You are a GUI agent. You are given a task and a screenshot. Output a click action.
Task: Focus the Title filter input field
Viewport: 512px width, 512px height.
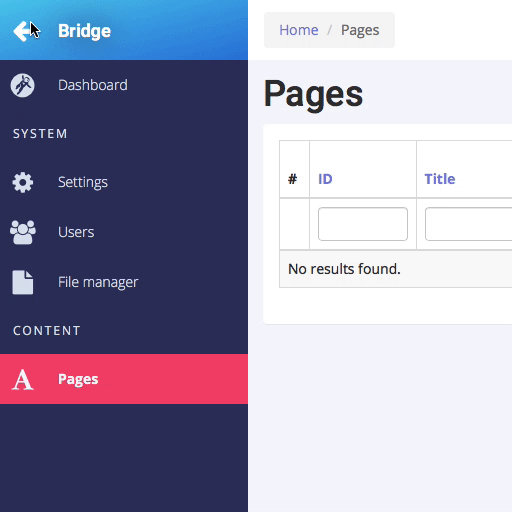click(x=468, y=224)
